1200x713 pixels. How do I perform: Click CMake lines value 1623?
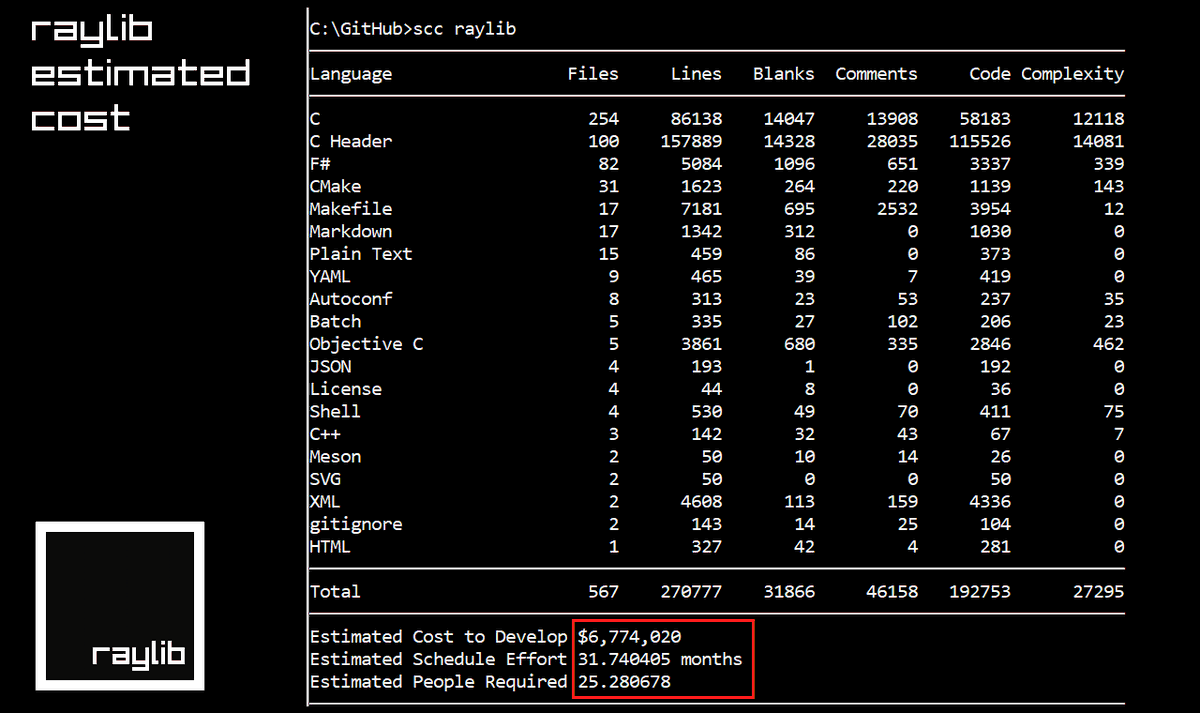701,186
